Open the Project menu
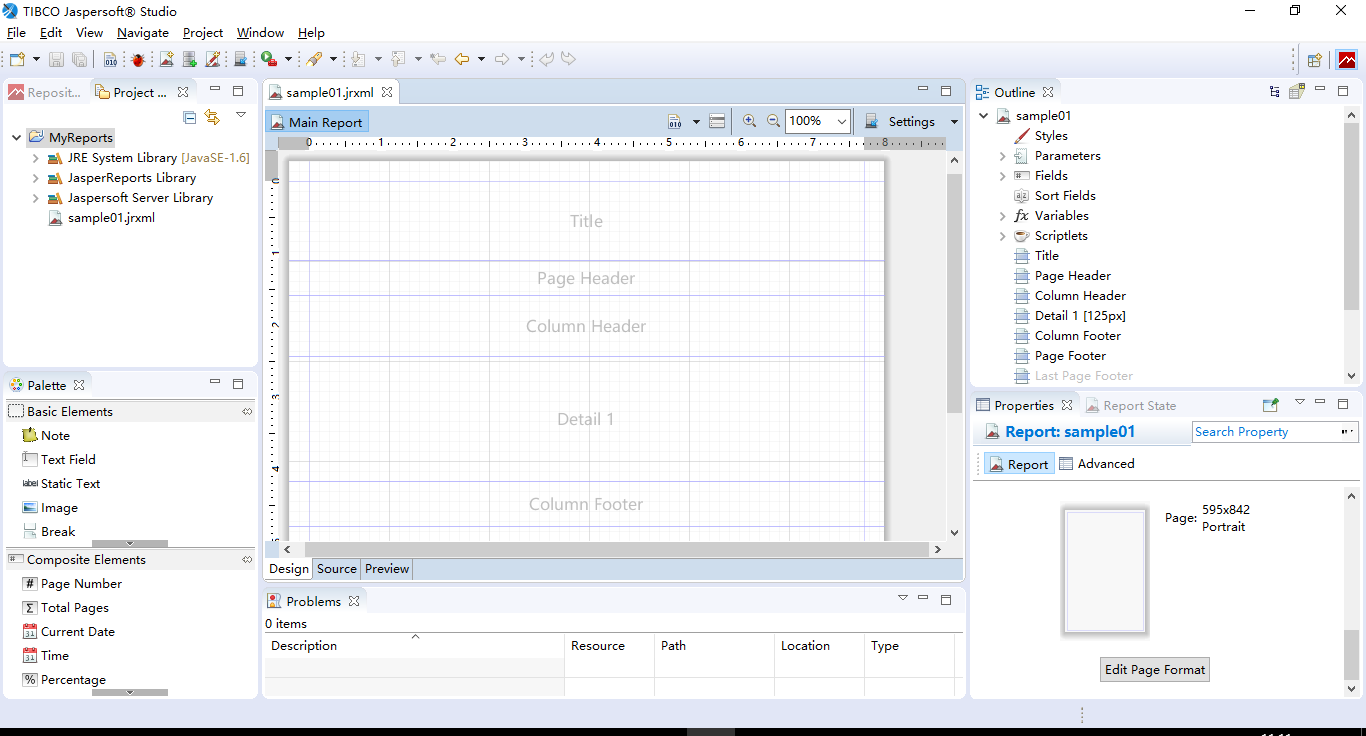 pyautogui.click(x=203, y=33)
